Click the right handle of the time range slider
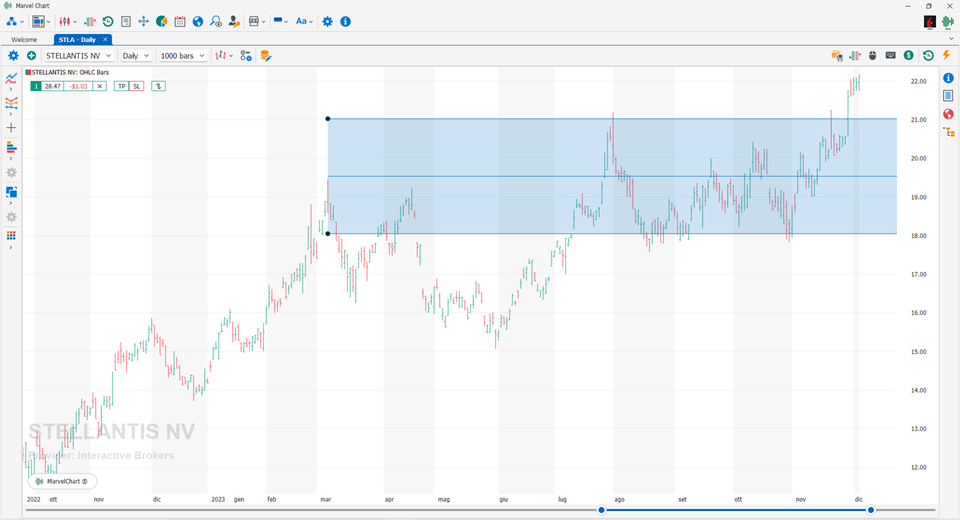 871,510
